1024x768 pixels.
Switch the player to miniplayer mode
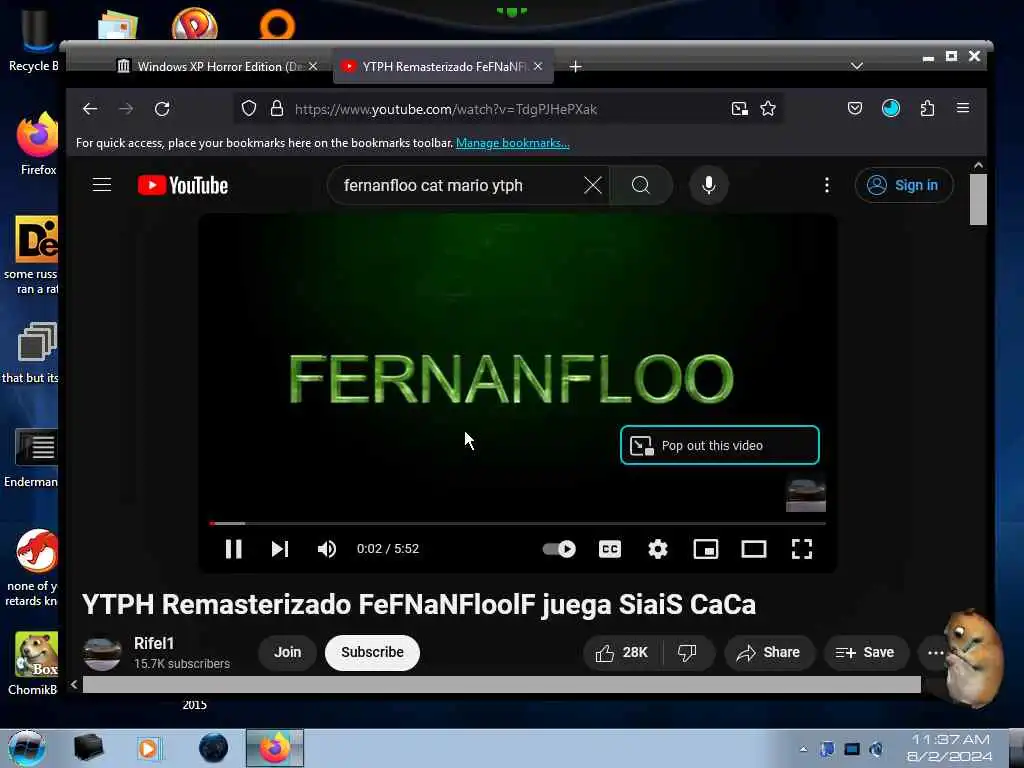tap(706, 549)
